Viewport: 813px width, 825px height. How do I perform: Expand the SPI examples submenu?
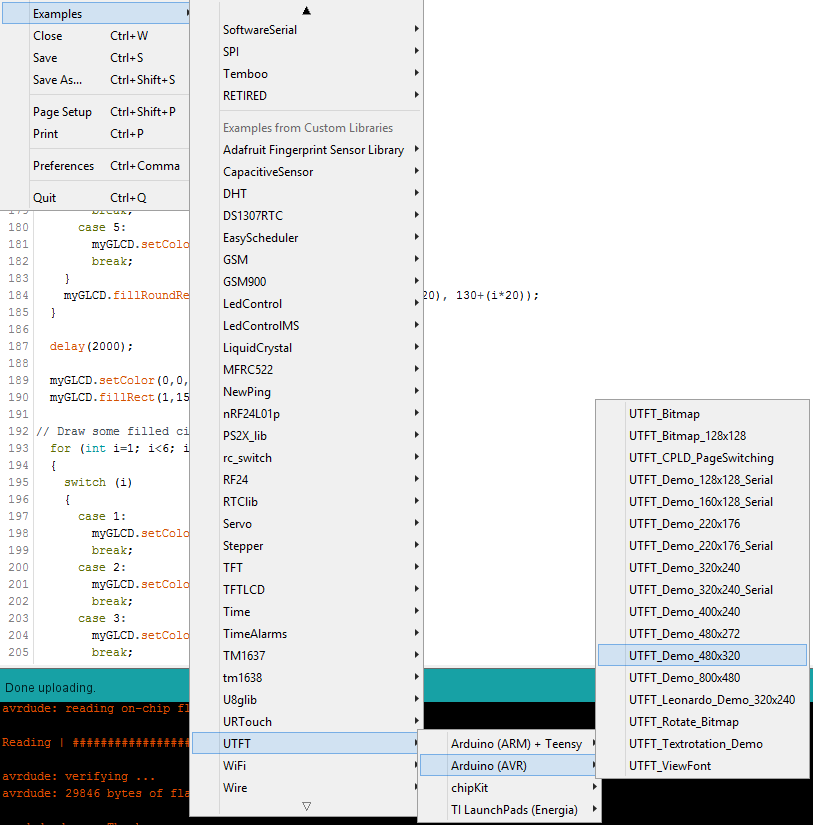tap(306, 52)
